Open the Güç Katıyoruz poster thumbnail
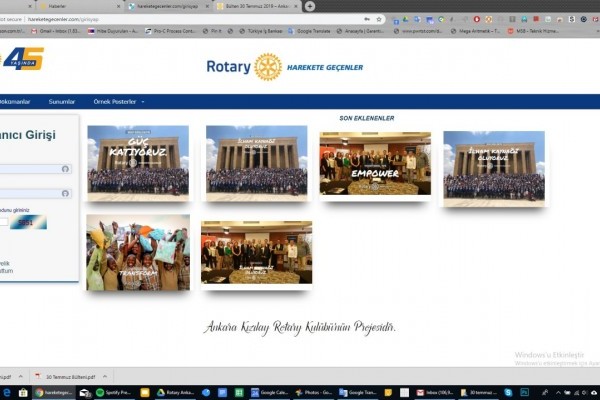 point(138,163)
